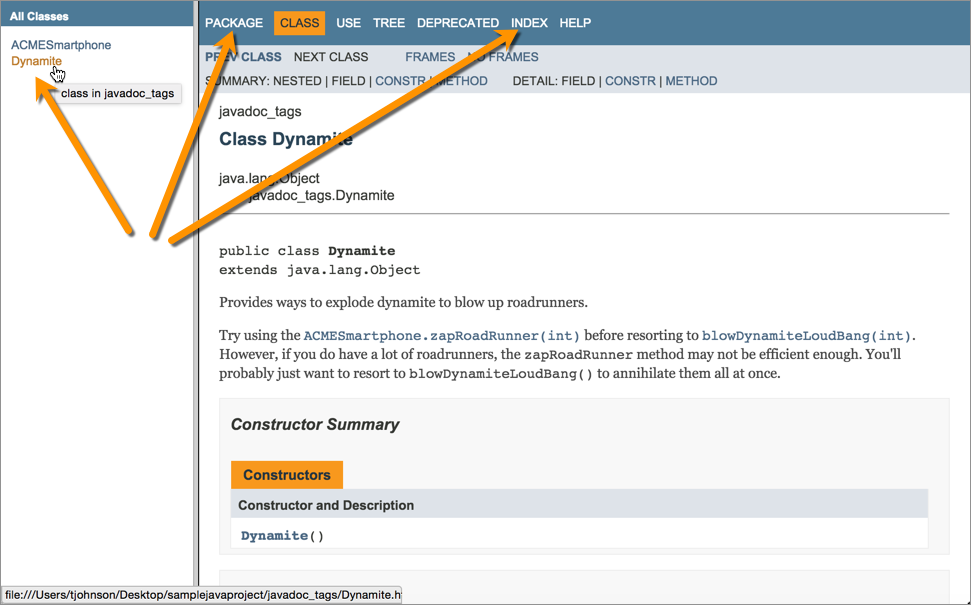Show the class hierarchy via TREE
This screenshot has height=605, width=971.
tap(389, 23)
